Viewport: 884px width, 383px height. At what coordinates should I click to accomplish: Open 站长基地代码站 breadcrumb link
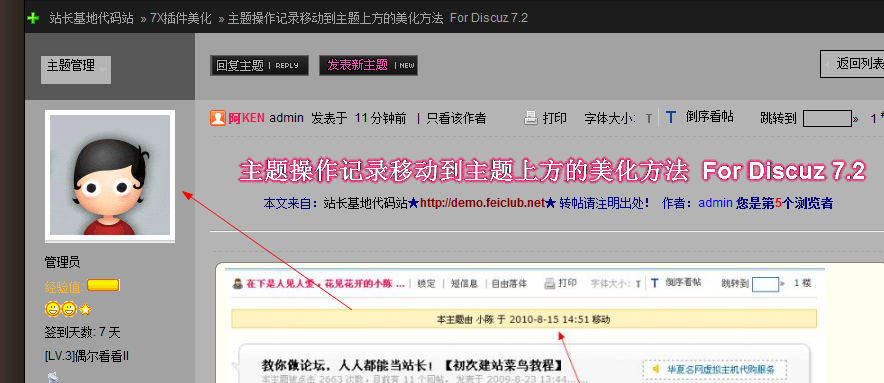(91, 18)
